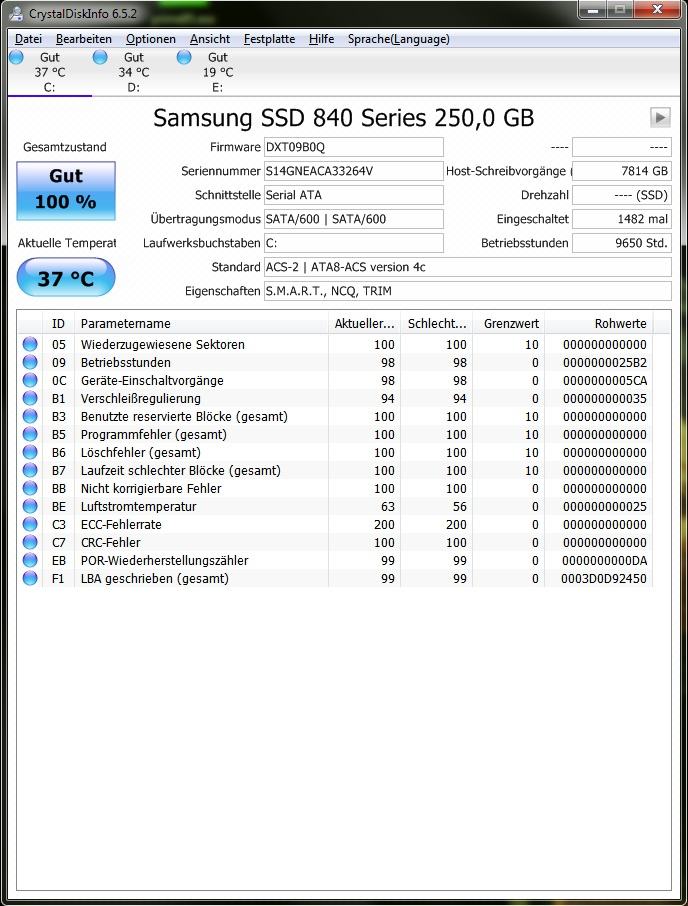Viewport: 688px width, 906px height.
Task: Click the Parametername column header
Action: coord(201,324)
